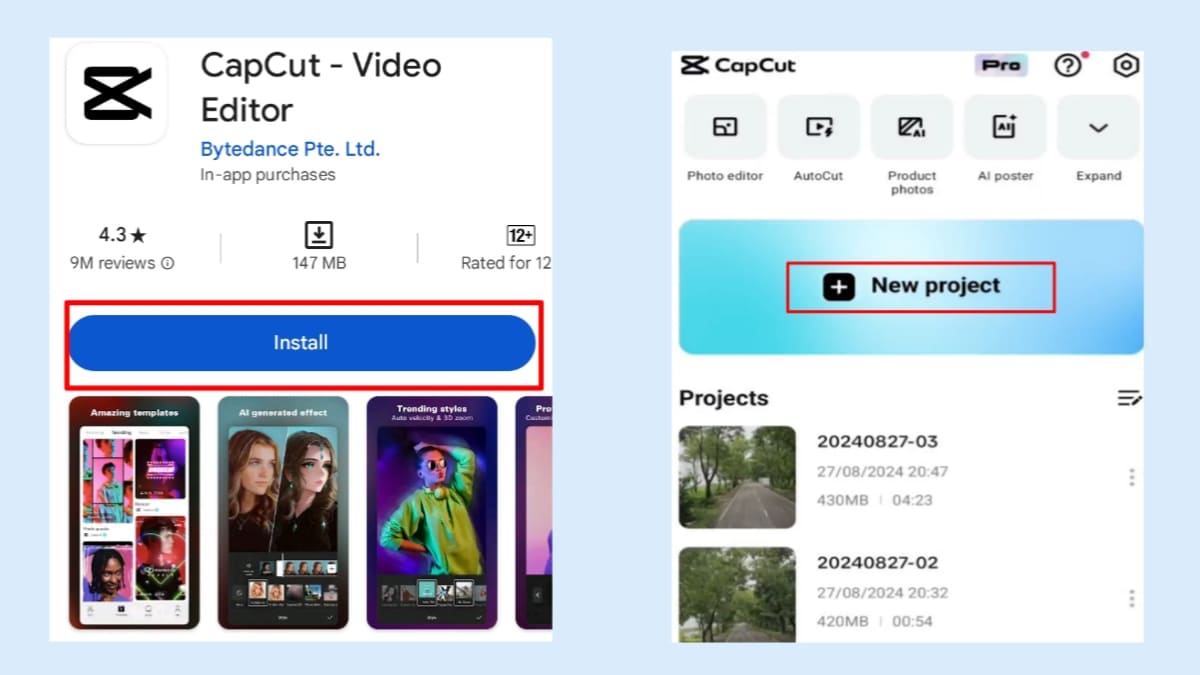Image resolution: width=1200 pixels, height=675 pixels.
Task: Open more options for project 20240827-03
Action: 1131,477
